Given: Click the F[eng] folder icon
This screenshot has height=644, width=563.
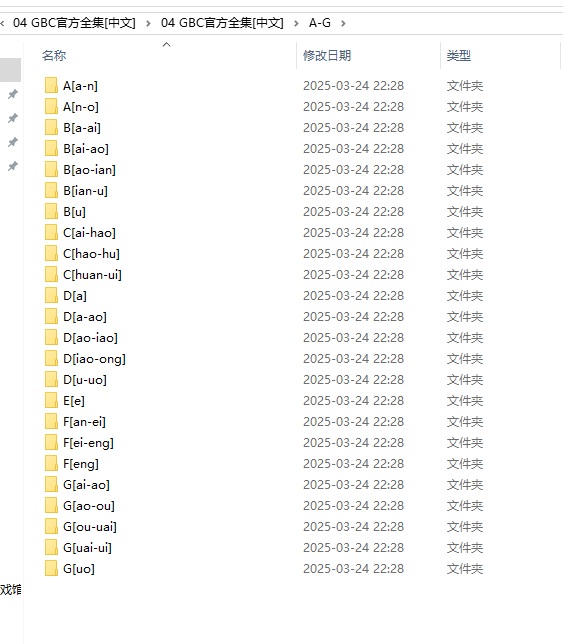Looking at the screenshot, I should (x=51, y=463).
